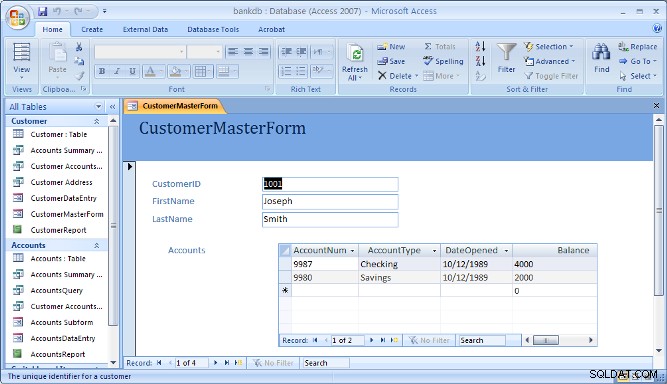Sort descending Z to A
The image size is (667, 384).
click(x=480, y=61)
